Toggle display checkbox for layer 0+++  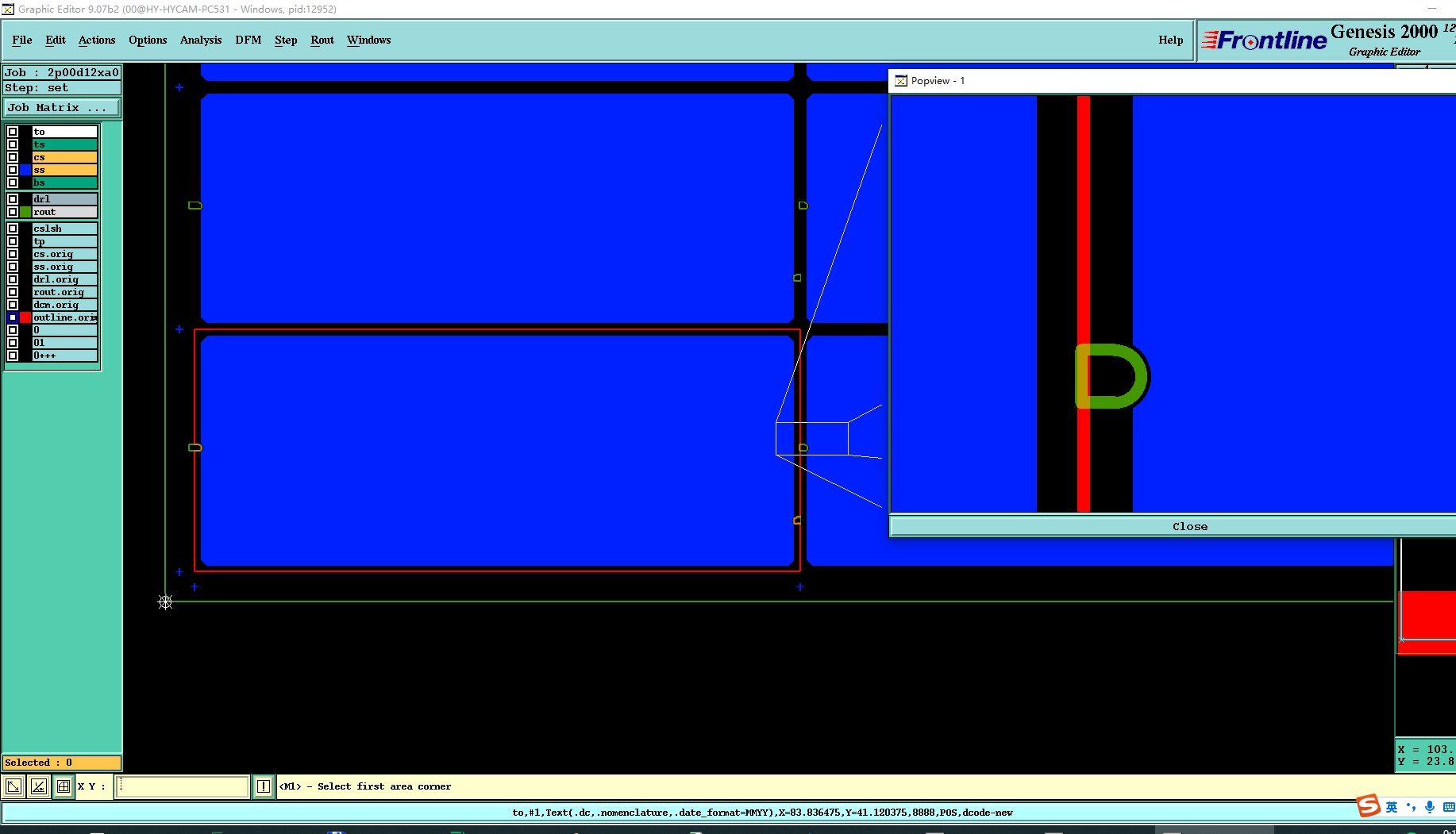coord(13,356)
